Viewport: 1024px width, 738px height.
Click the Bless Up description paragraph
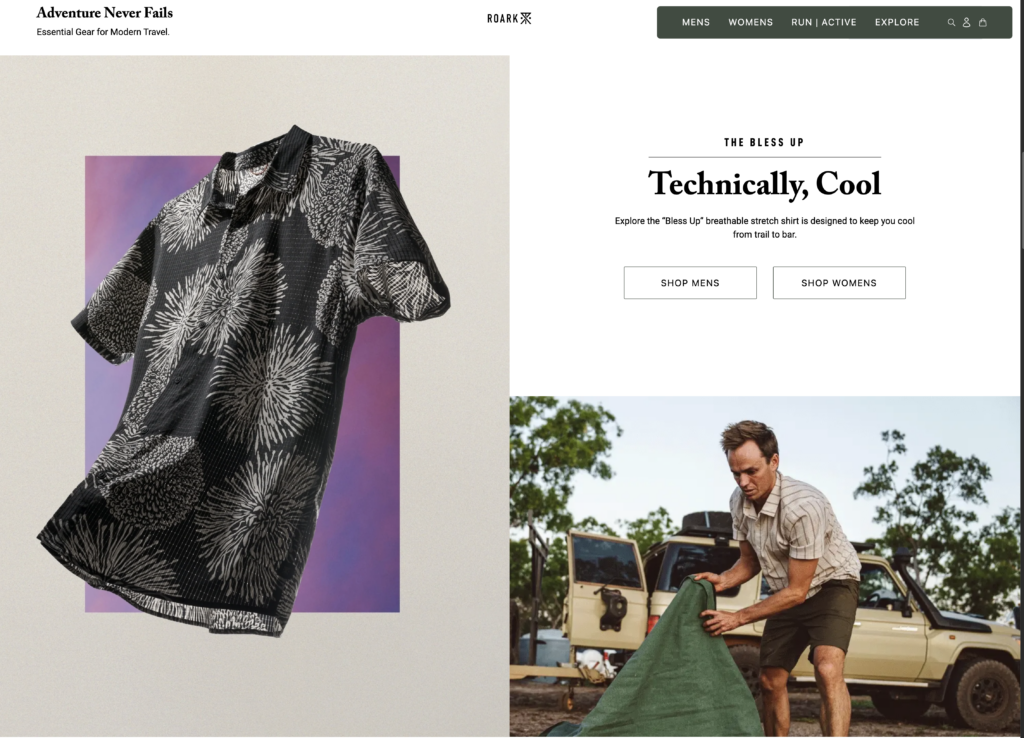tap(764, 227)
